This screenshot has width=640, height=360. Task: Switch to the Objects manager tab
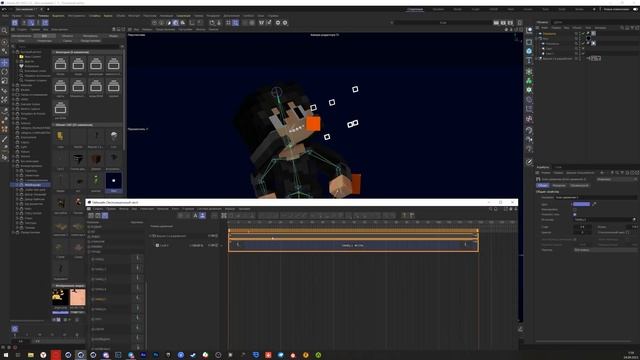(x=542, y=22)
